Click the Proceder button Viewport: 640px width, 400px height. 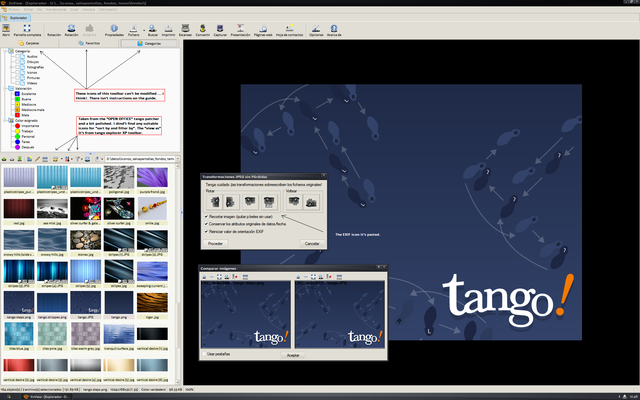click(x=215, y=243)
